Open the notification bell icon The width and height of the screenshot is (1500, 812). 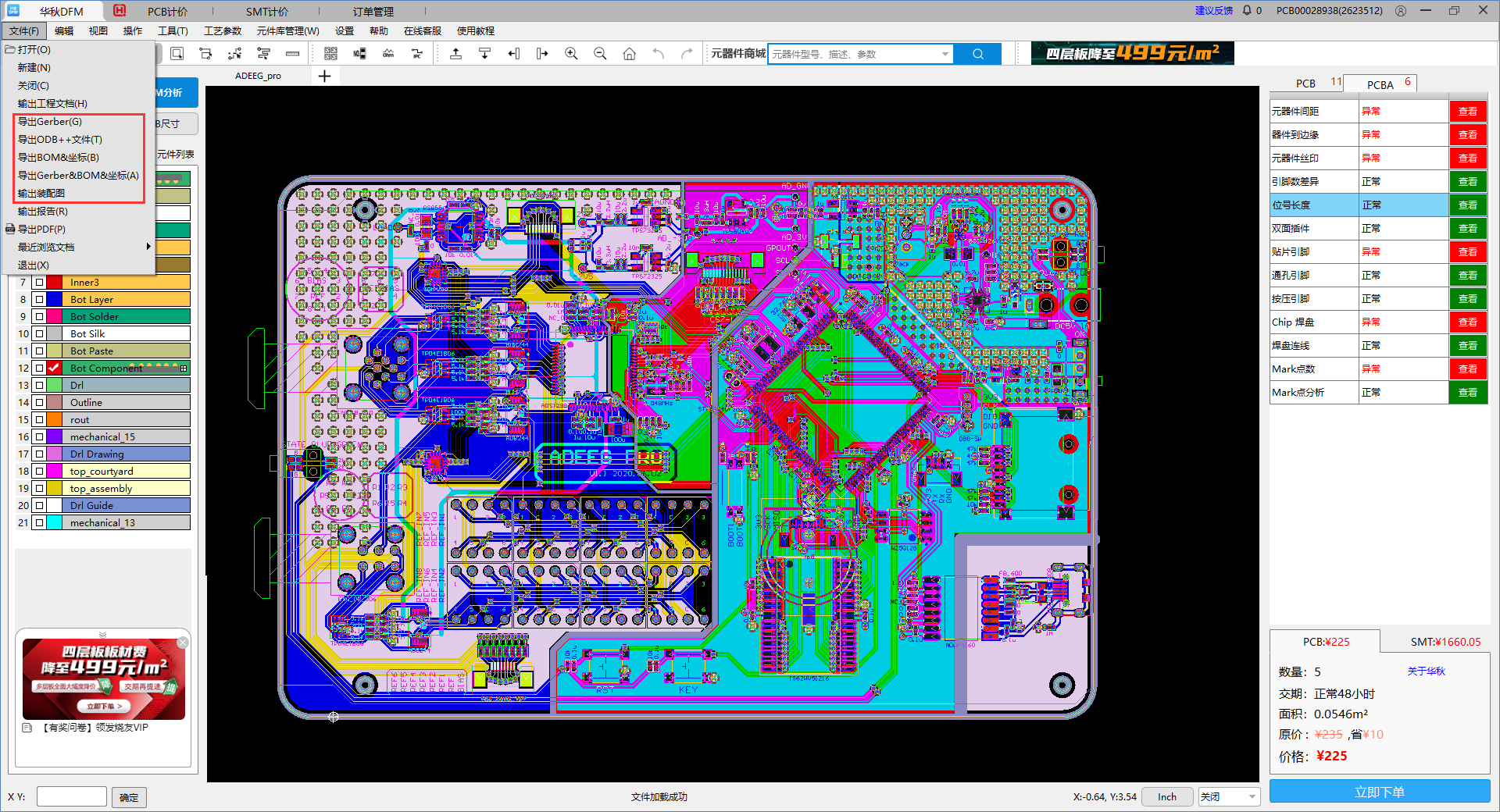(1248, 11)
